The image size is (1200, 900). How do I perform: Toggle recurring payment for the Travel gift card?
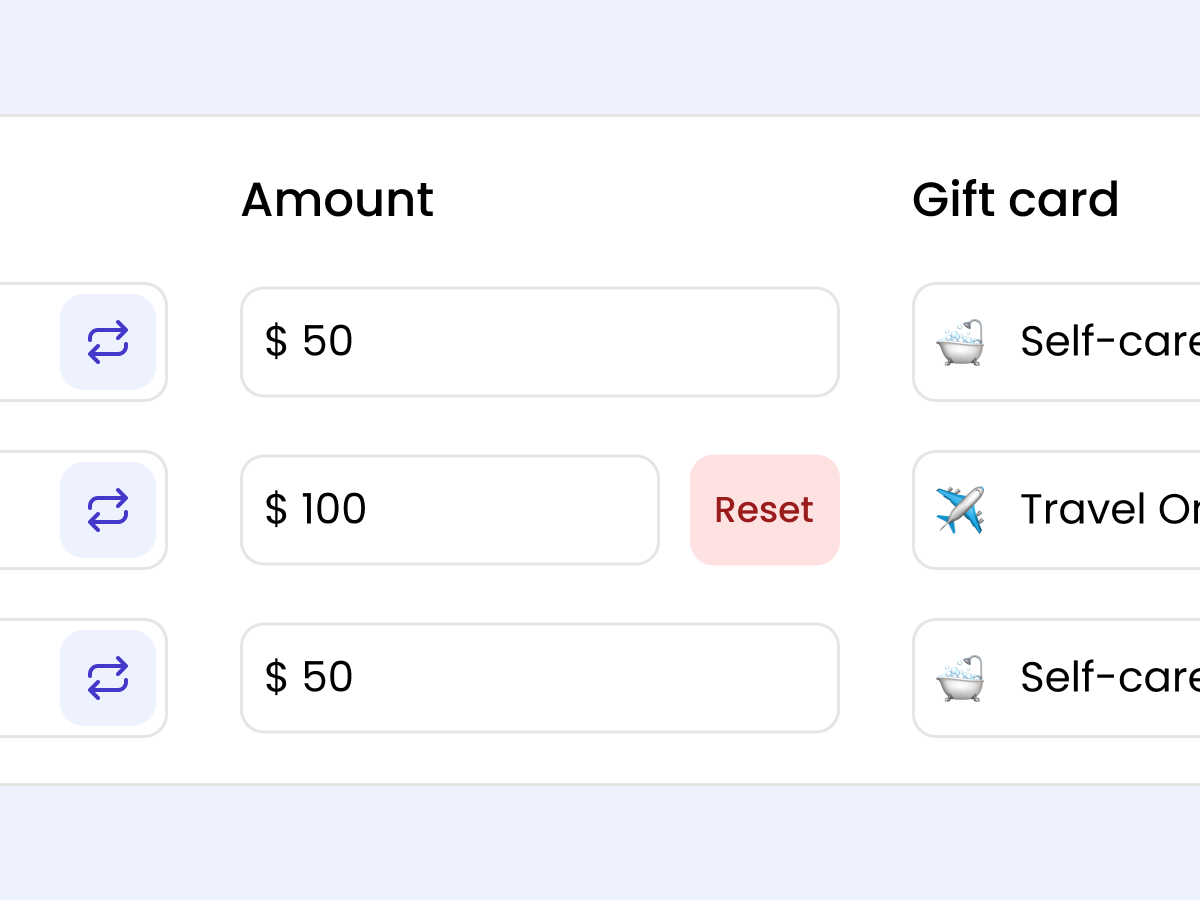point(110,509)
